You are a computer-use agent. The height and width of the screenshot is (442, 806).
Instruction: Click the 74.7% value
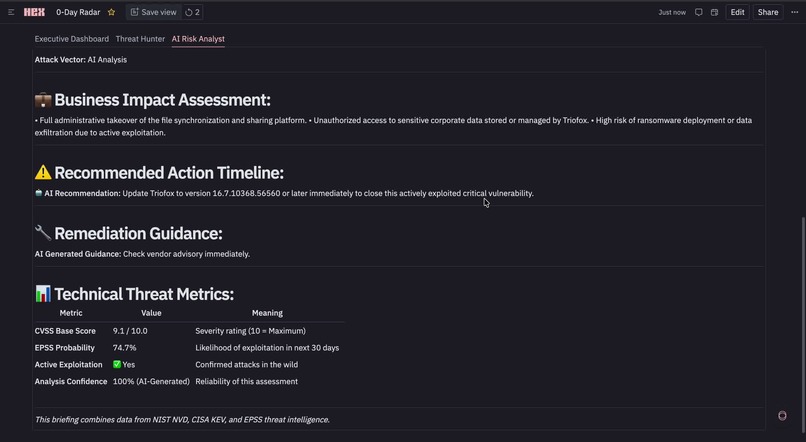tap(124, 348)
